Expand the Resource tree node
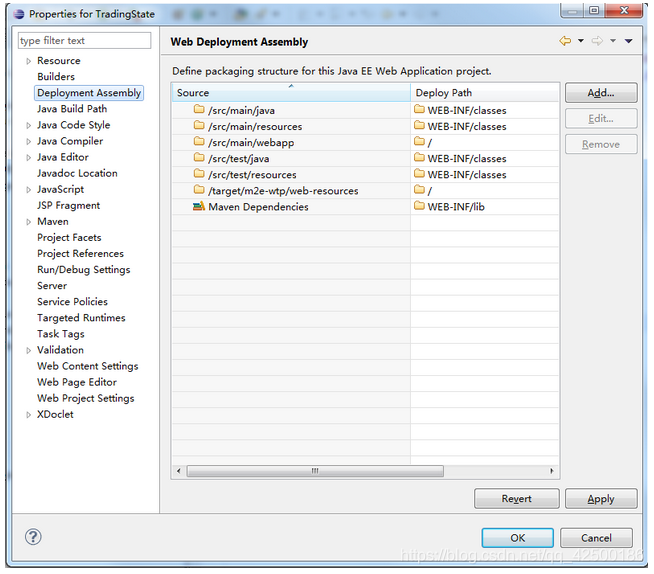 click(x=28, y=61)
